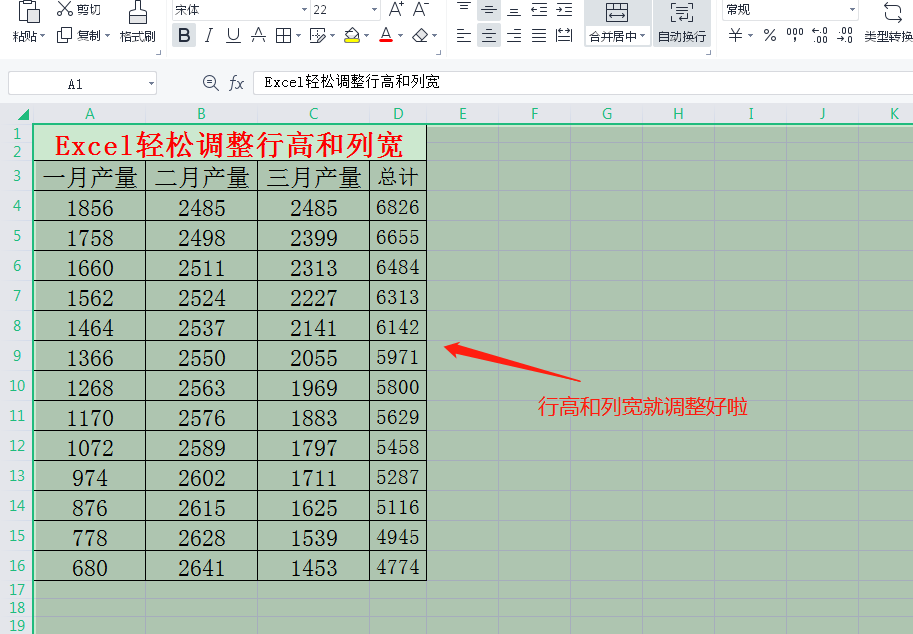Align text right

coord(514,36)
